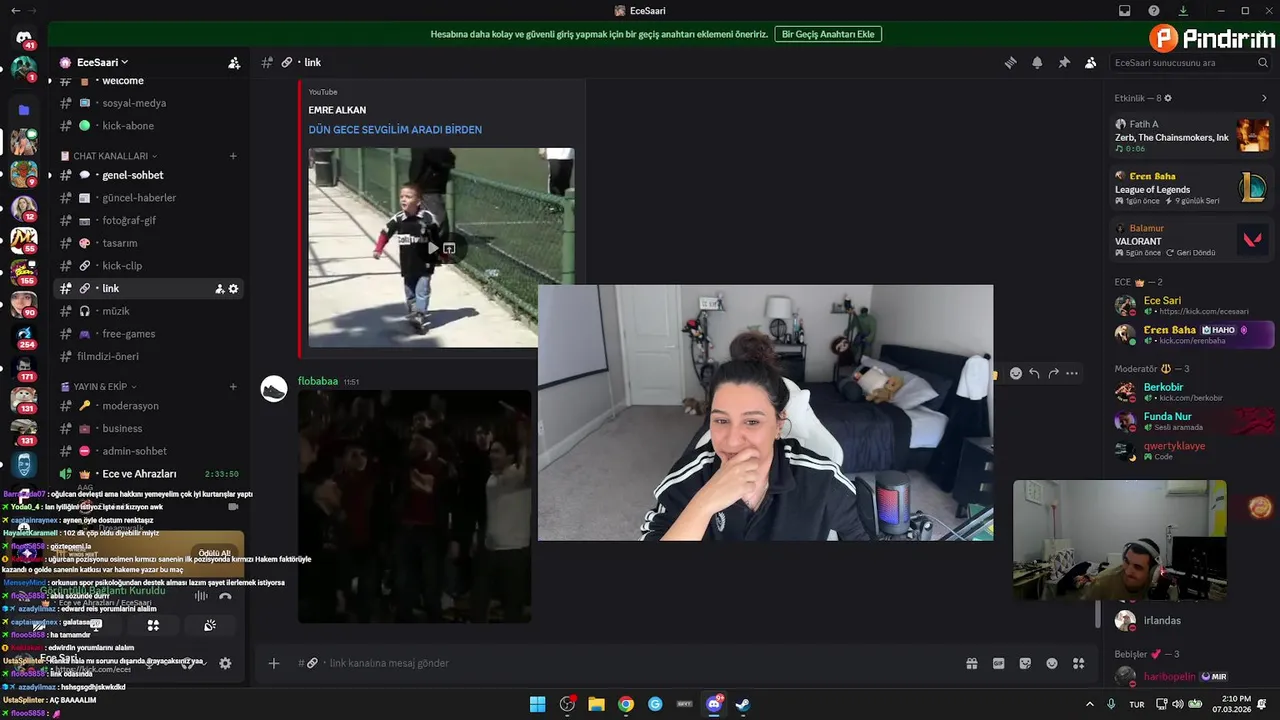The width and height of the screenshot is (1280, 720).
Task: Open the kick-clip channel
Action: click(x=149, y=266)
